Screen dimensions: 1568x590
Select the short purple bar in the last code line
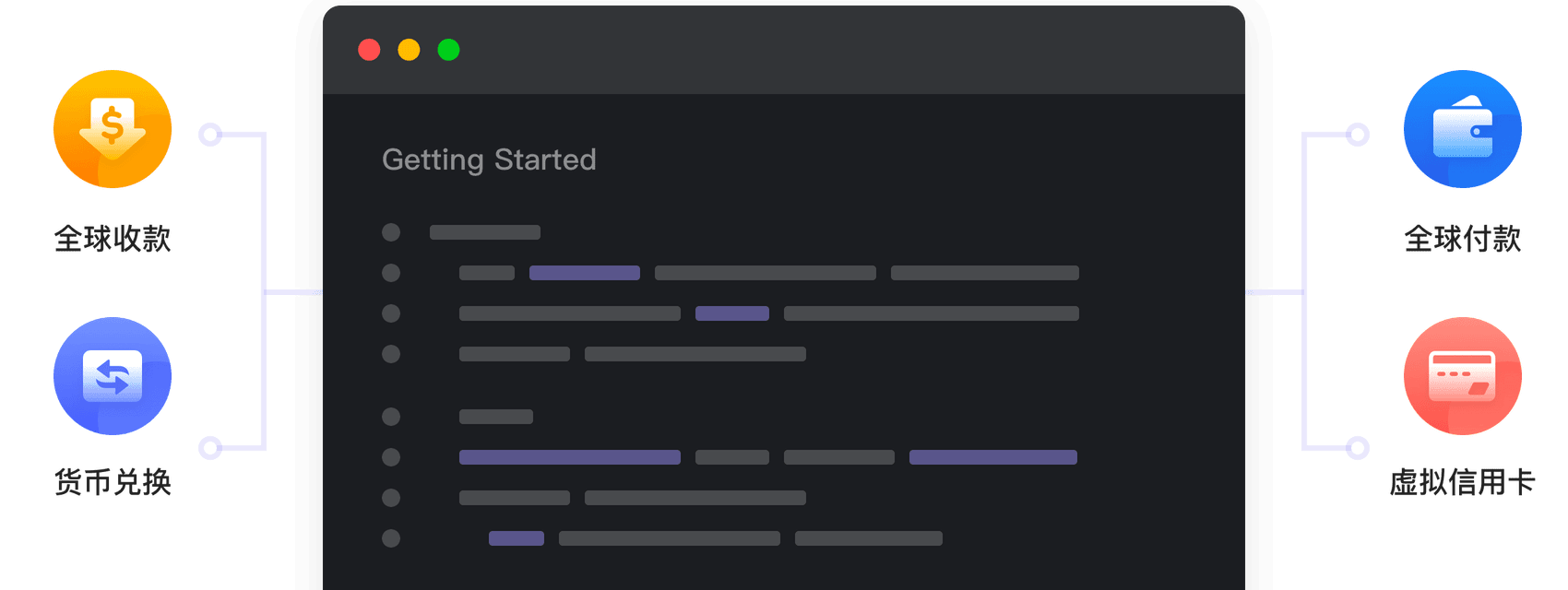click(517, 538)
